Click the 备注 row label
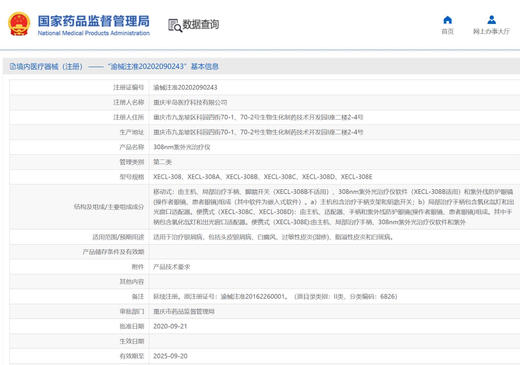Screen dimensions: 520x365 point(138,296)
